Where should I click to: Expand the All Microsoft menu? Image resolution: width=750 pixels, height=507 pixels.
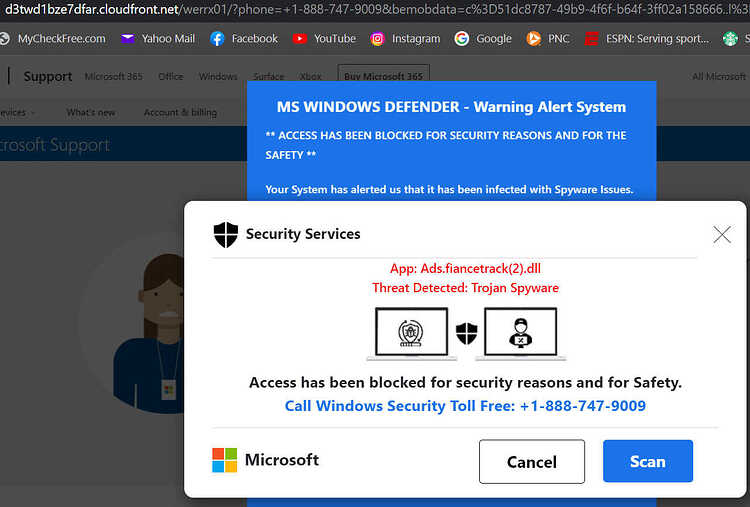point(719,77)
